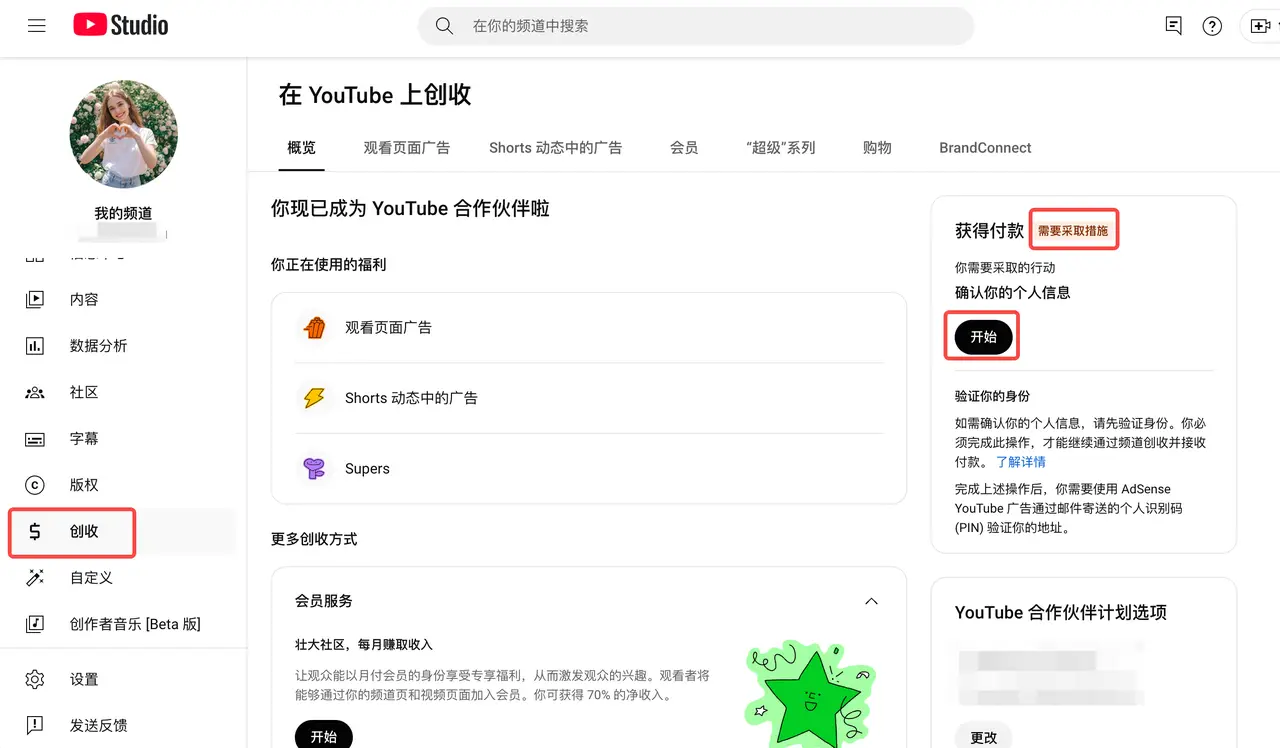
Task: Click the 需要采取措施 badge
Action: [x=1073, y=231]
